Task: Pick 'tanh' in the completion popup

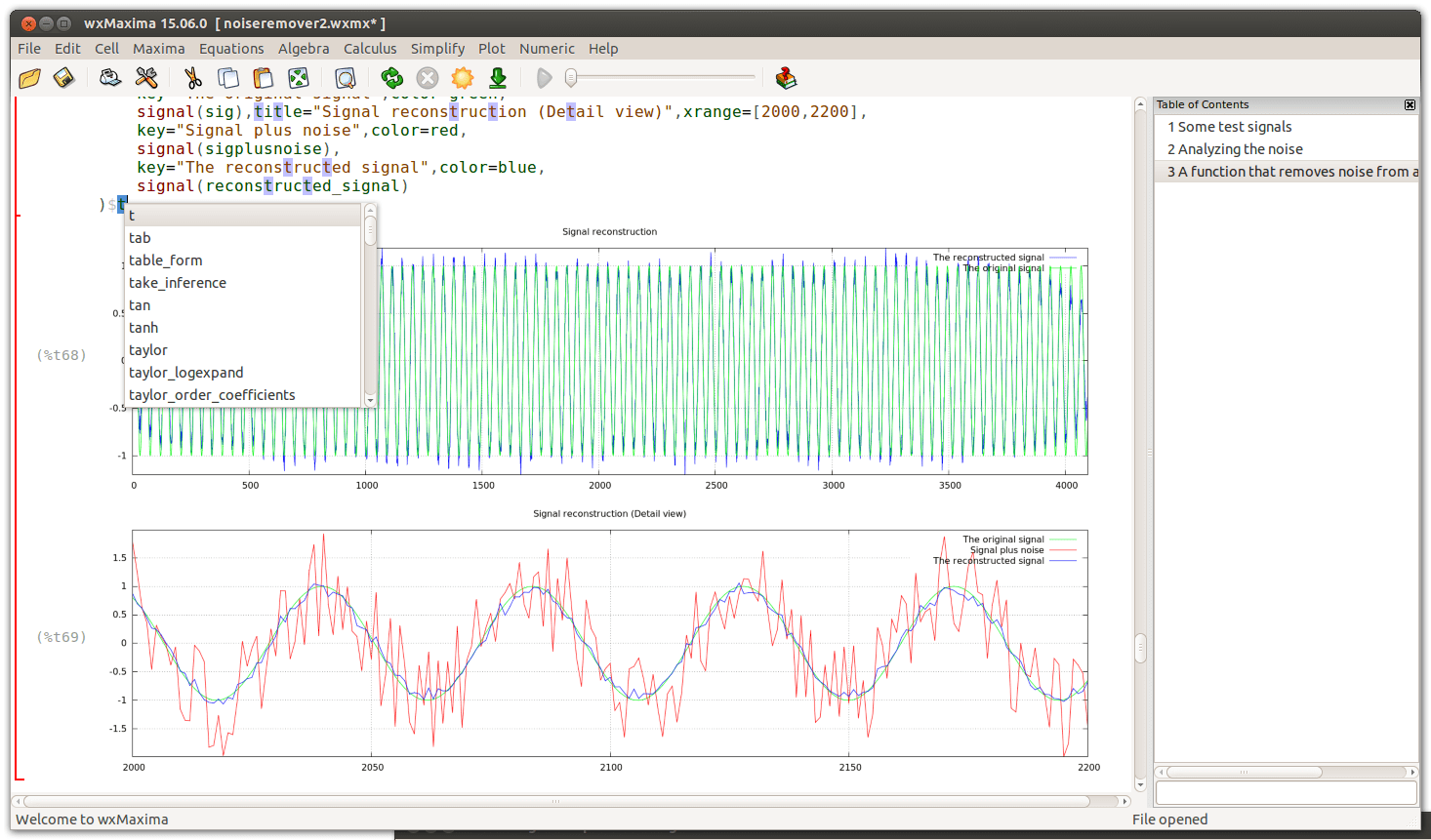Action: click(x=143, y=328)
